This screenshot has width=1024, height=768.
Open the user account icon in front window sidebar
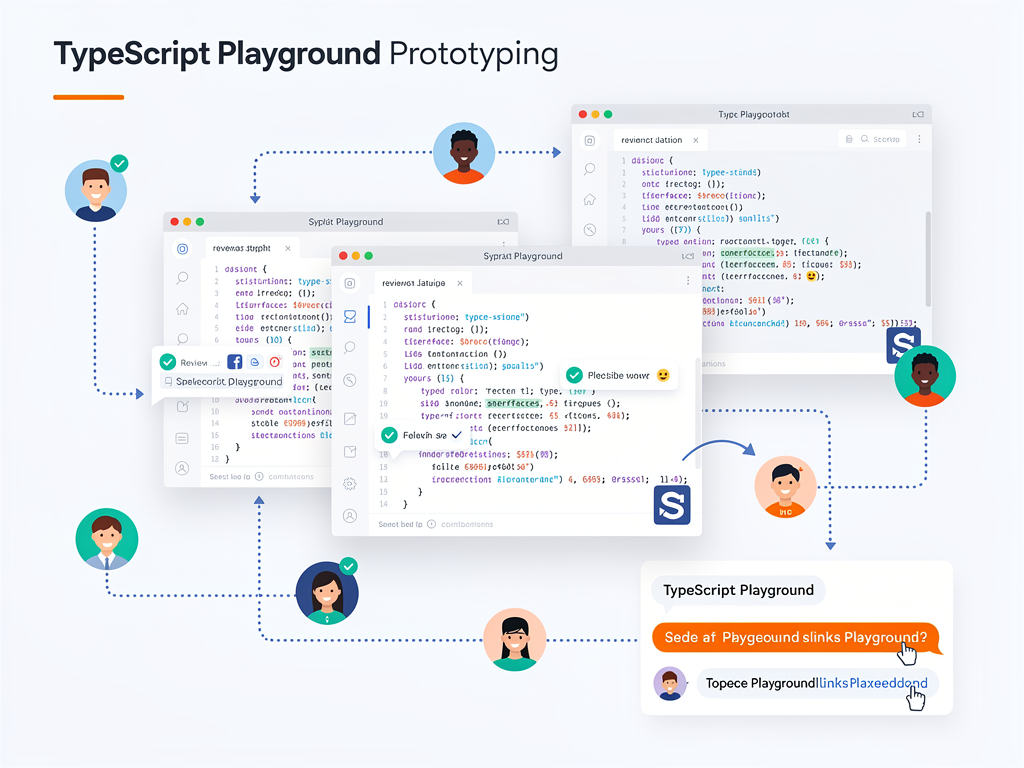point(350,516)
